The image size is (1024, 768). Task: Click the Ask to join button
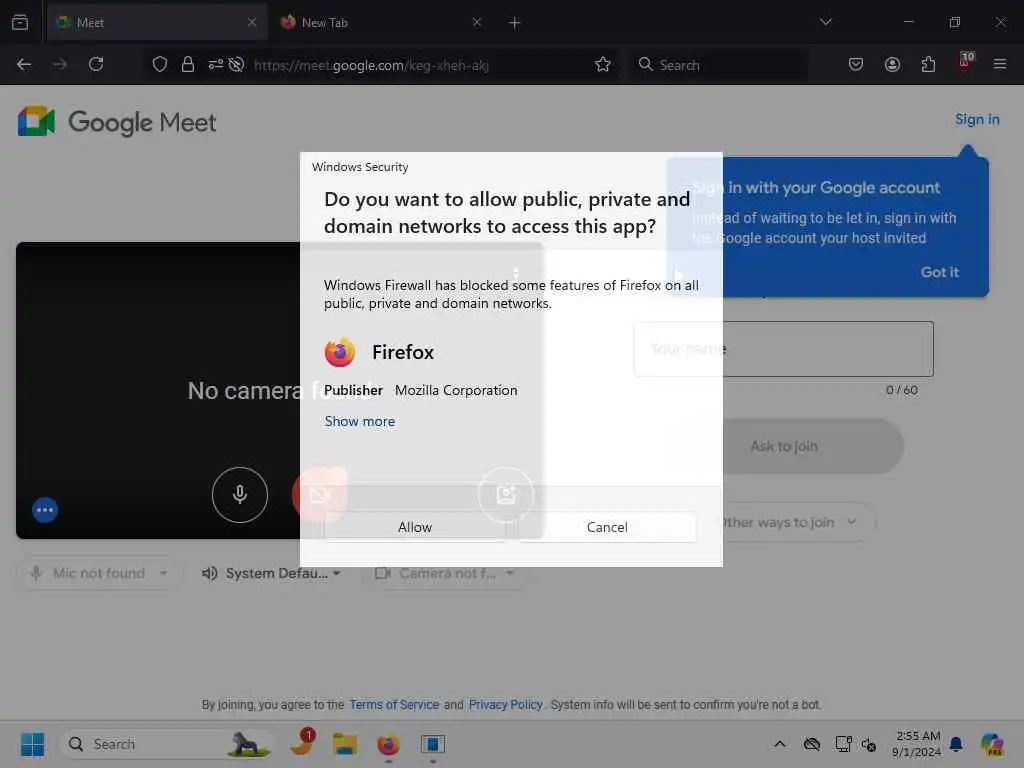point(784,446)
